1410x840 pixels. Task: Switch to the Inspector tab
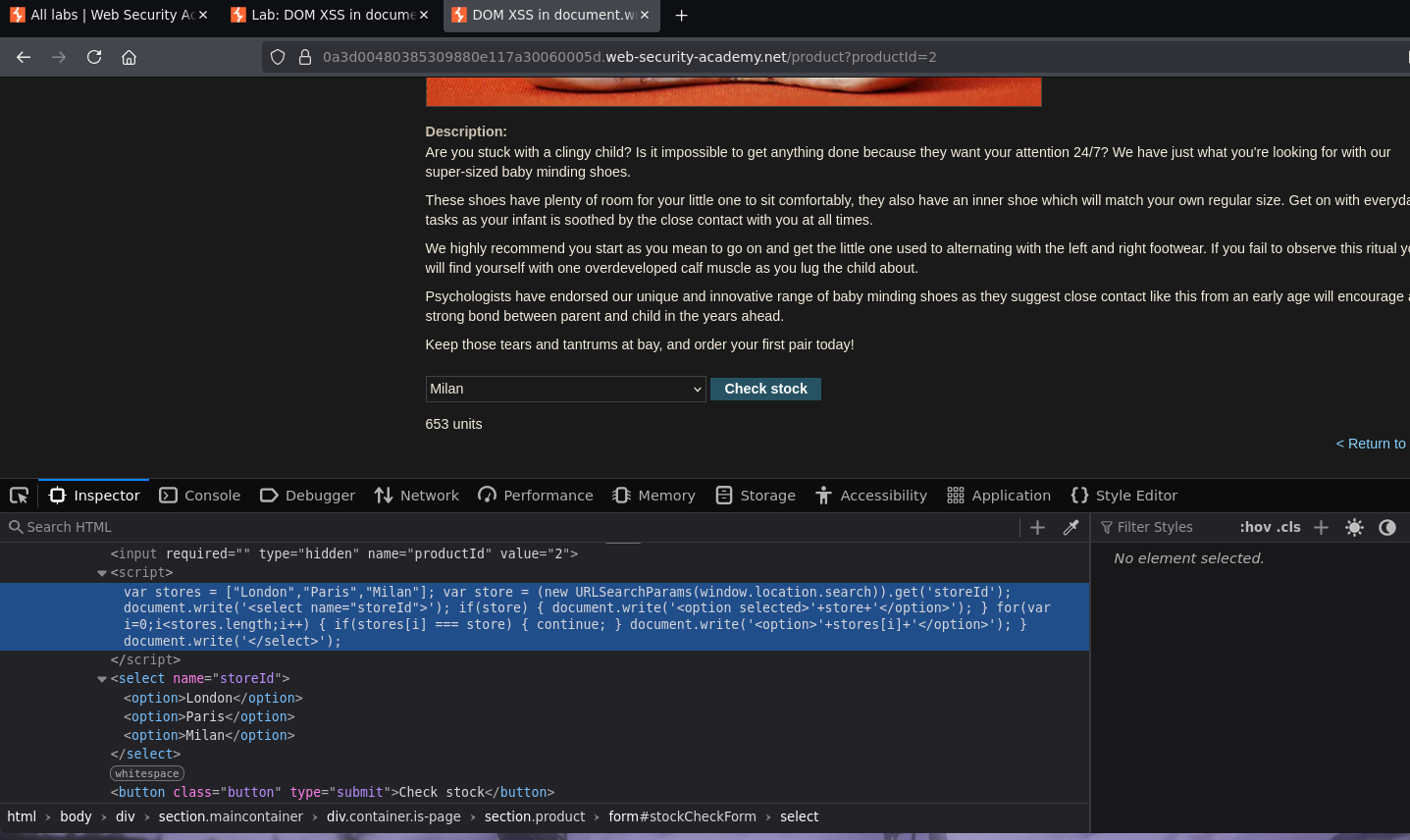point(94,496)
